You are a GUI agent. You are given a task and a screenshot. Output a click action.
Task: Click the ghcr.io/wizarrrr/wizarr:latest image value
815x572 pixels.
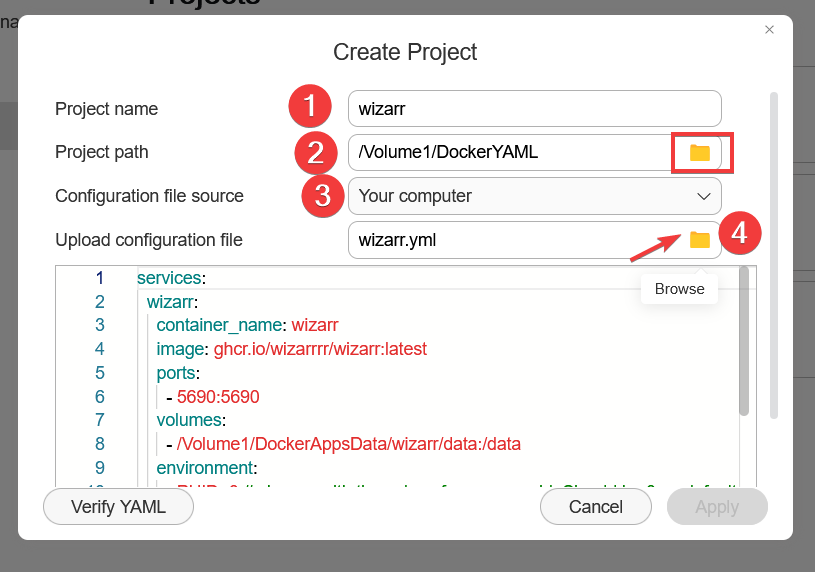pyautogui.click(x=320, y=349)
